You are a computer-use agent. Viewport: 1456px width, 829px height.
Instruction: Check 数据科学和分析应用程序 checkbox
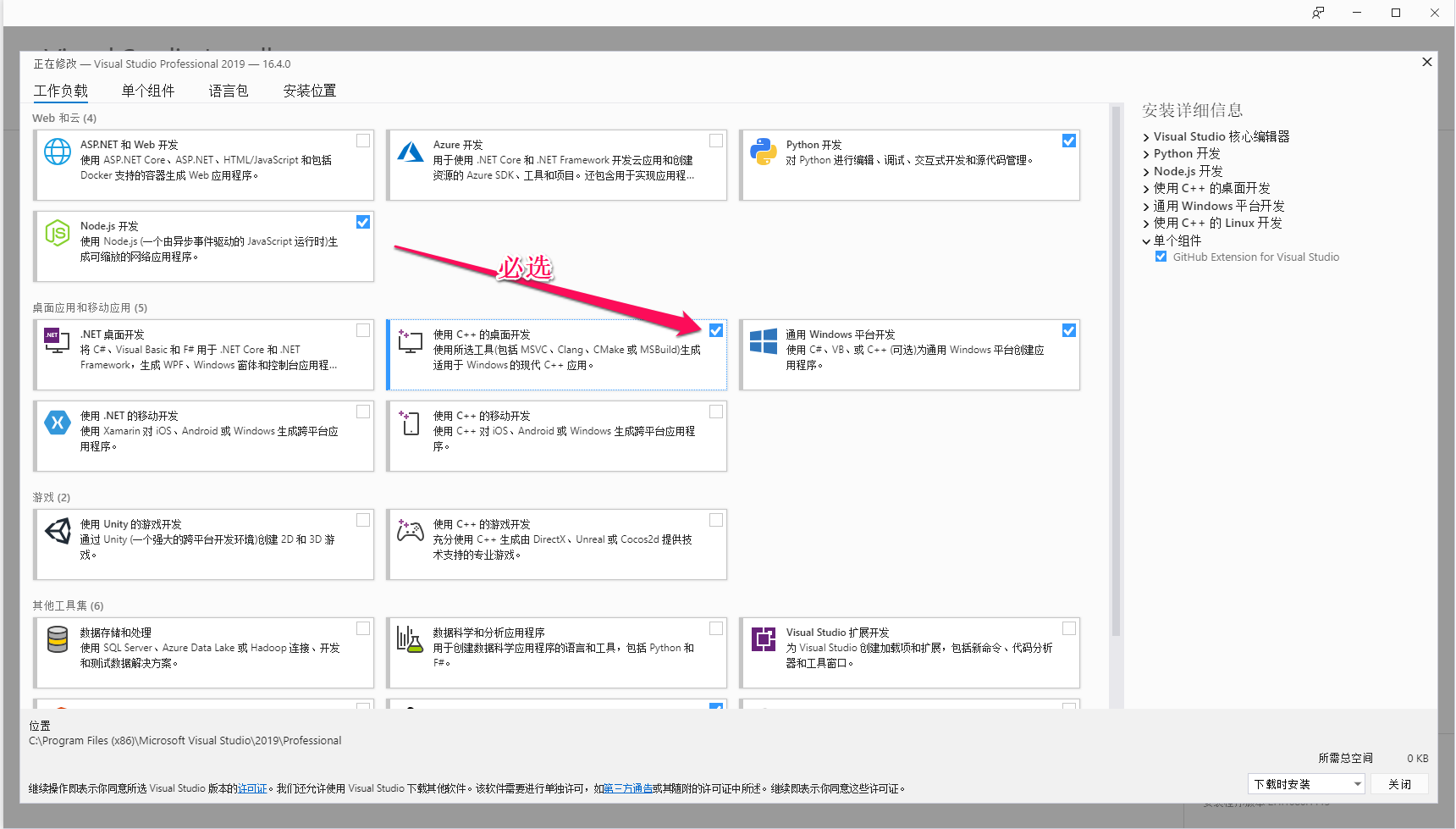[716, 628]
